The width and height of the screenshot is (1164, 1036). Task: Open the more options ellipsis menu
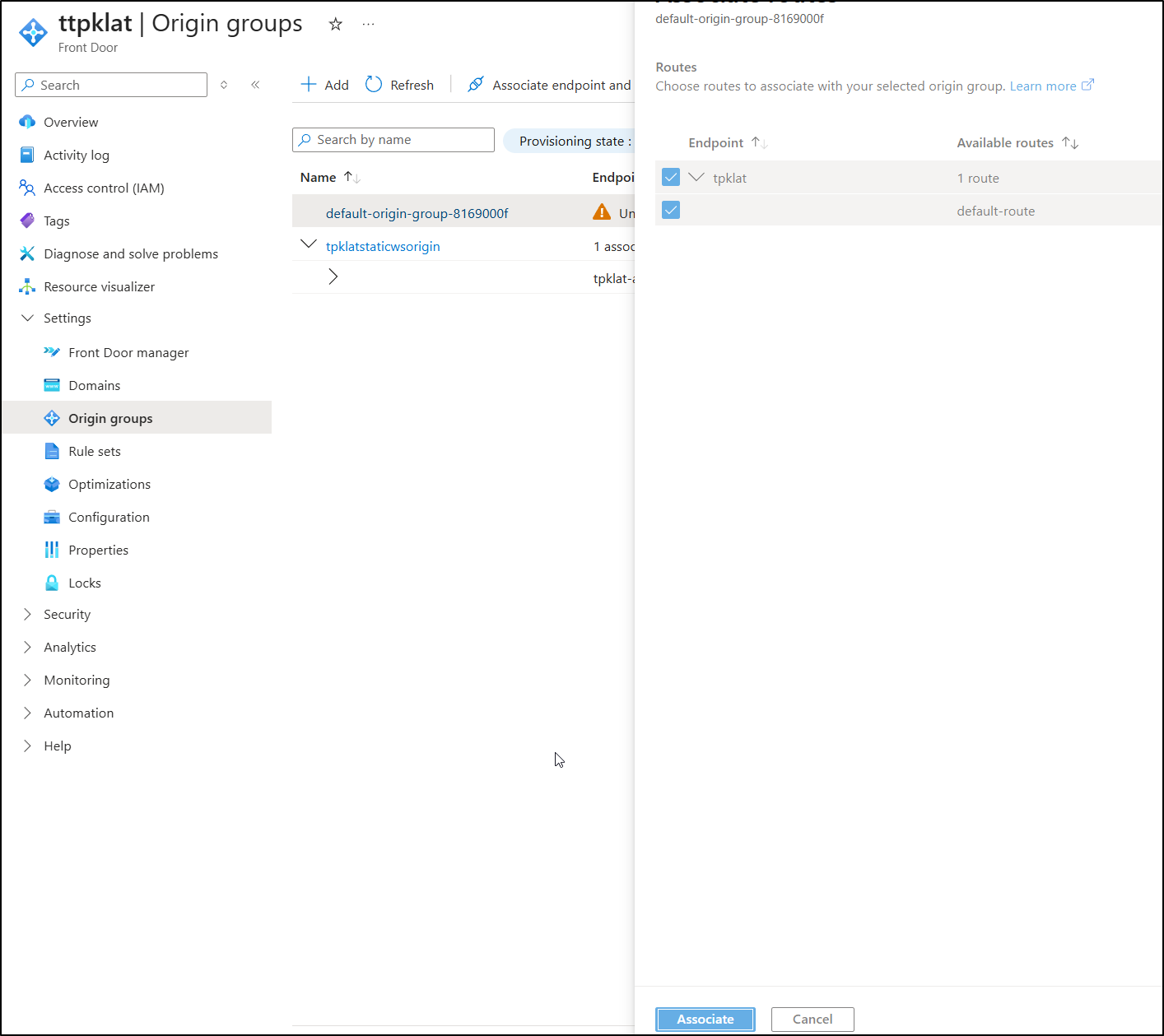point(368,24)
